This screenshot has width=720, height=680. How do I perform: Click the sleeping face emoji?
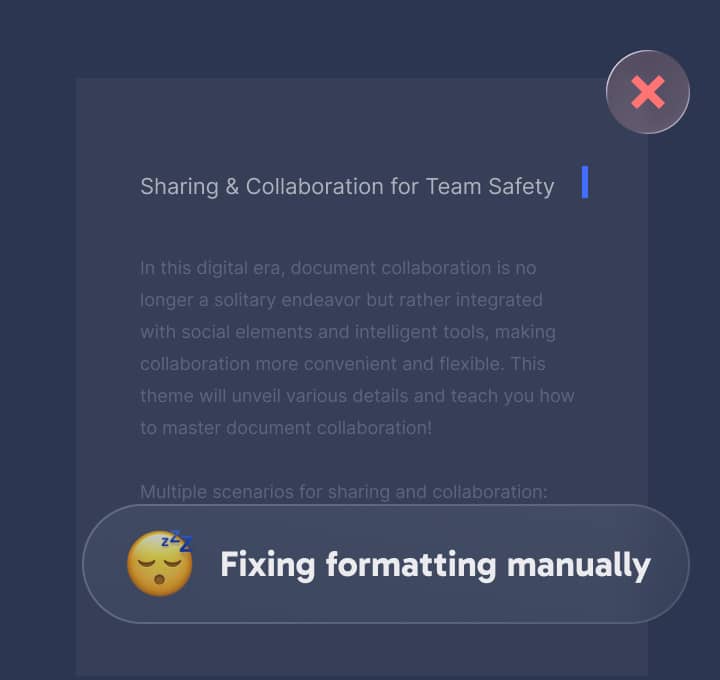[159, 563]
